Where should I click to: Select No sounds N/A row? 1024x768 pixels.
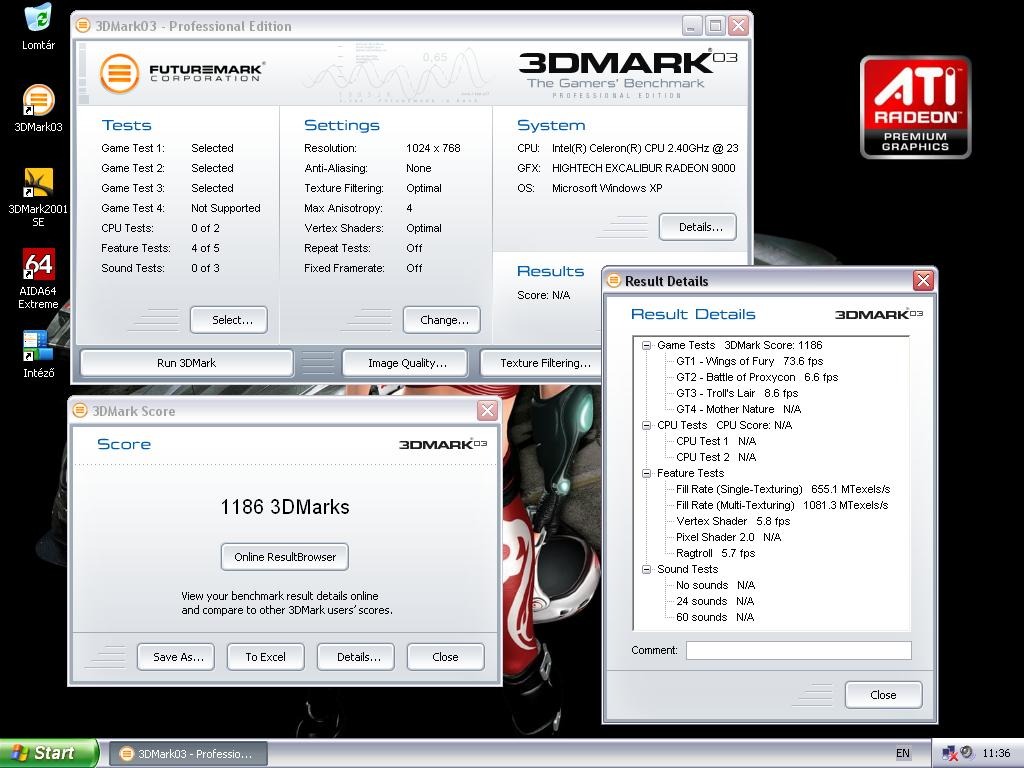tap(715, 585)
